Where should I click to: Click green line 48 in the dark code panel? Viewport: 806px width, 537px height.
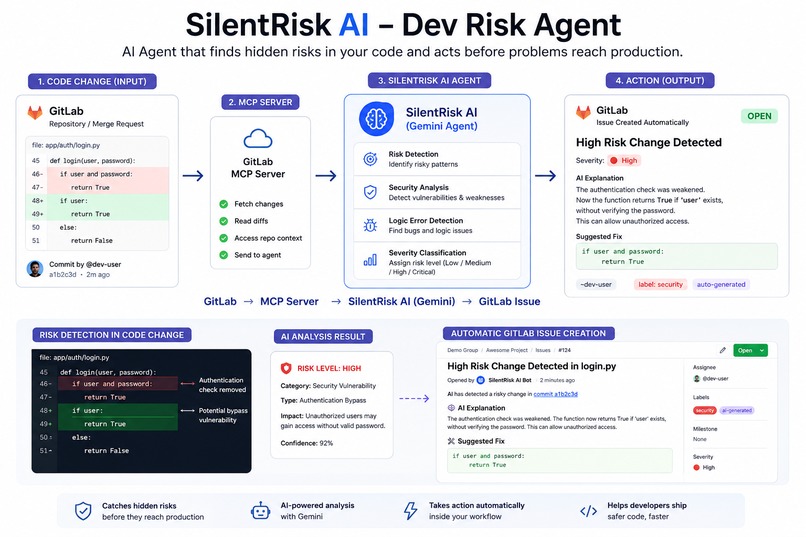(118, 411)
